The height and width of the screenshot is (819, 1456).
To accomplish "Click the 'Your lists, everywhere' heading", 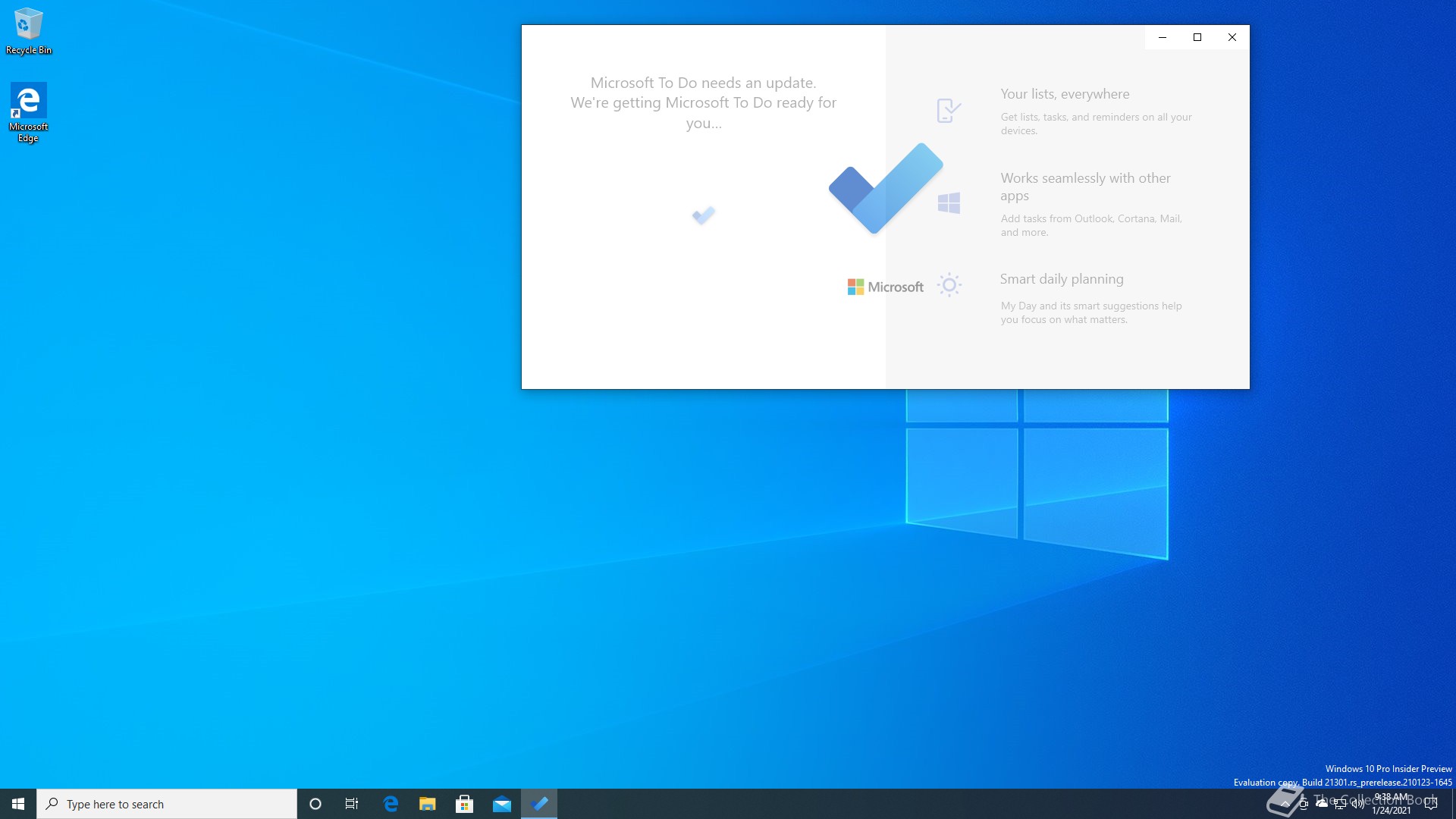I will pyautogui.click(x=1065, y=94).
